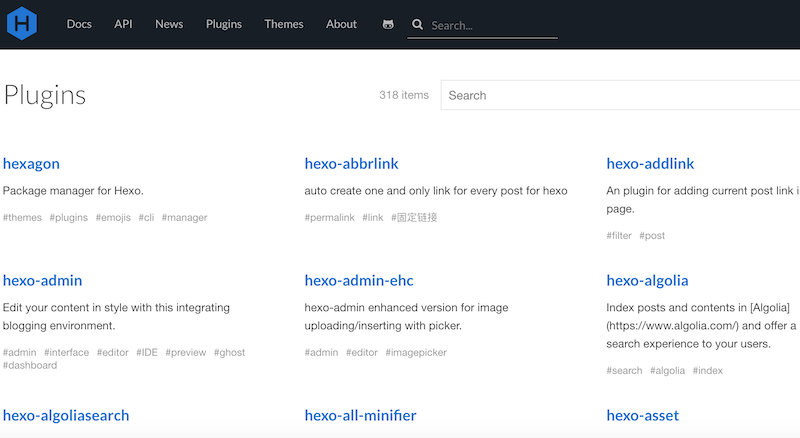This screenshot has width=800, height=438.
Task: Open the Themes page
Action: 284,24
